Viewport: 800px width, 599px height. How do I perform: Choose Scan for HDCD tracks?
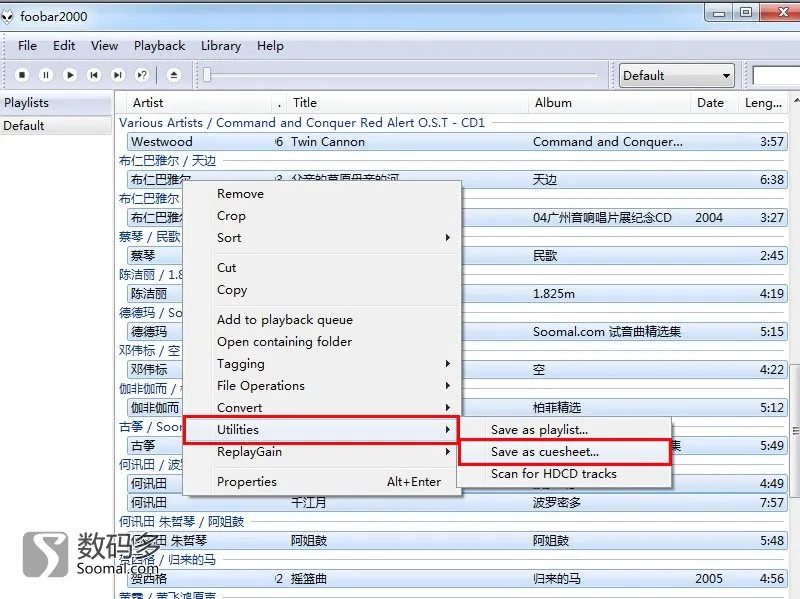[564, 474]
